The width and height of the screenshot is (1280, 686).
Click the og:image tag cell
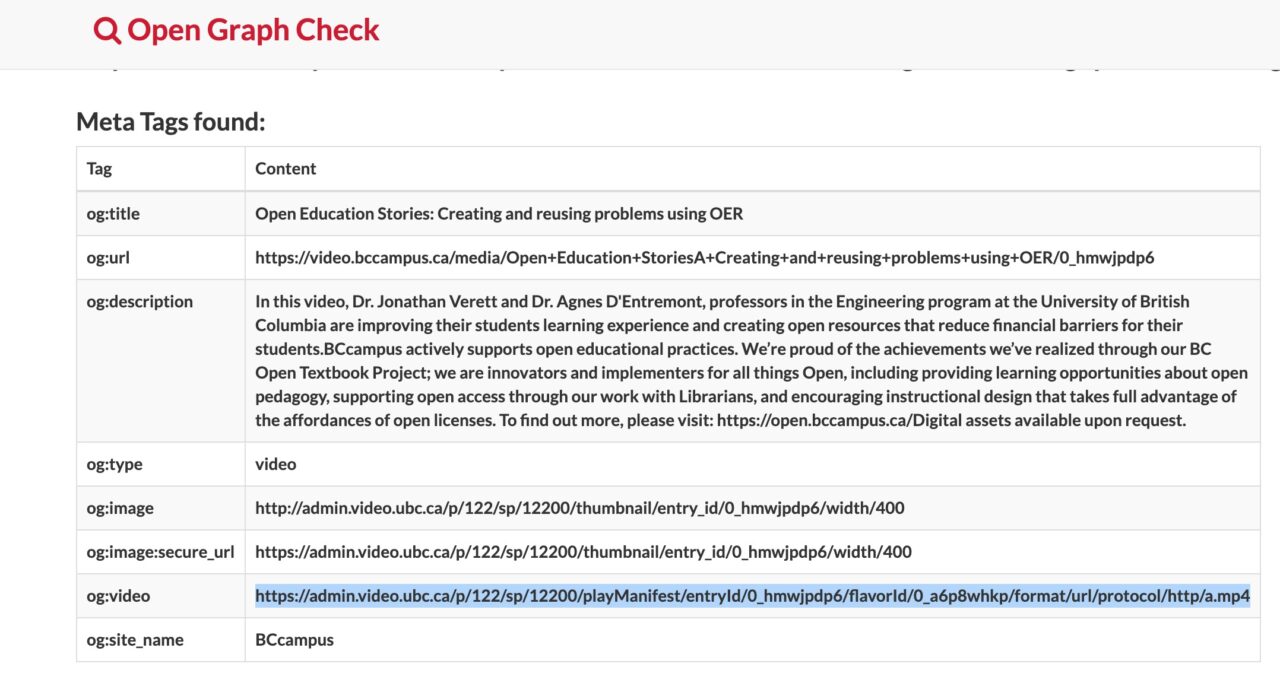pos(161,508)
